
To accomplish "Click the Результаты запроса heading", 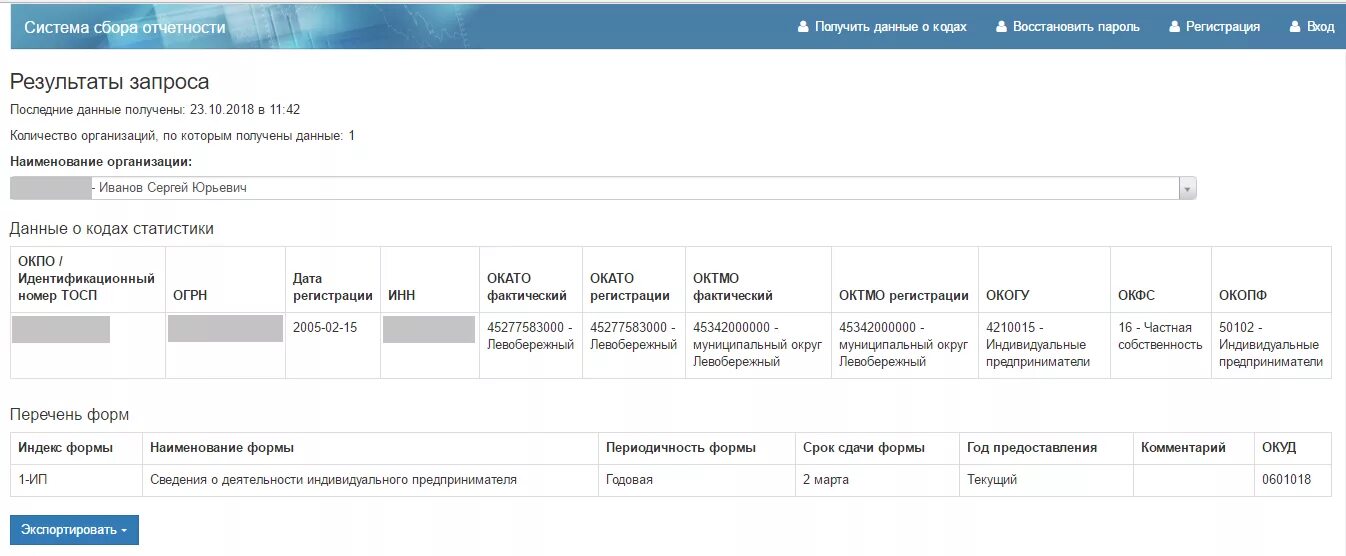I will click(x=109, y=83).
